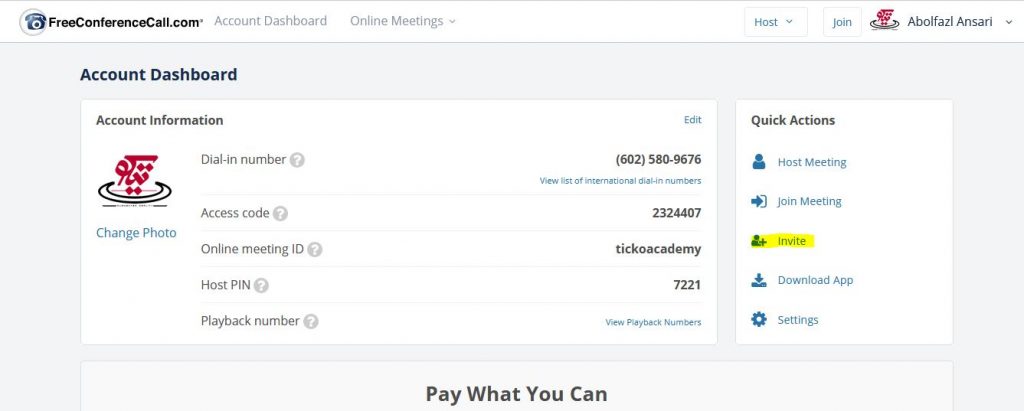Click help icon beside Dial-in number
The width and height of the screenshot is (1024, 411).
coord(297,160)
